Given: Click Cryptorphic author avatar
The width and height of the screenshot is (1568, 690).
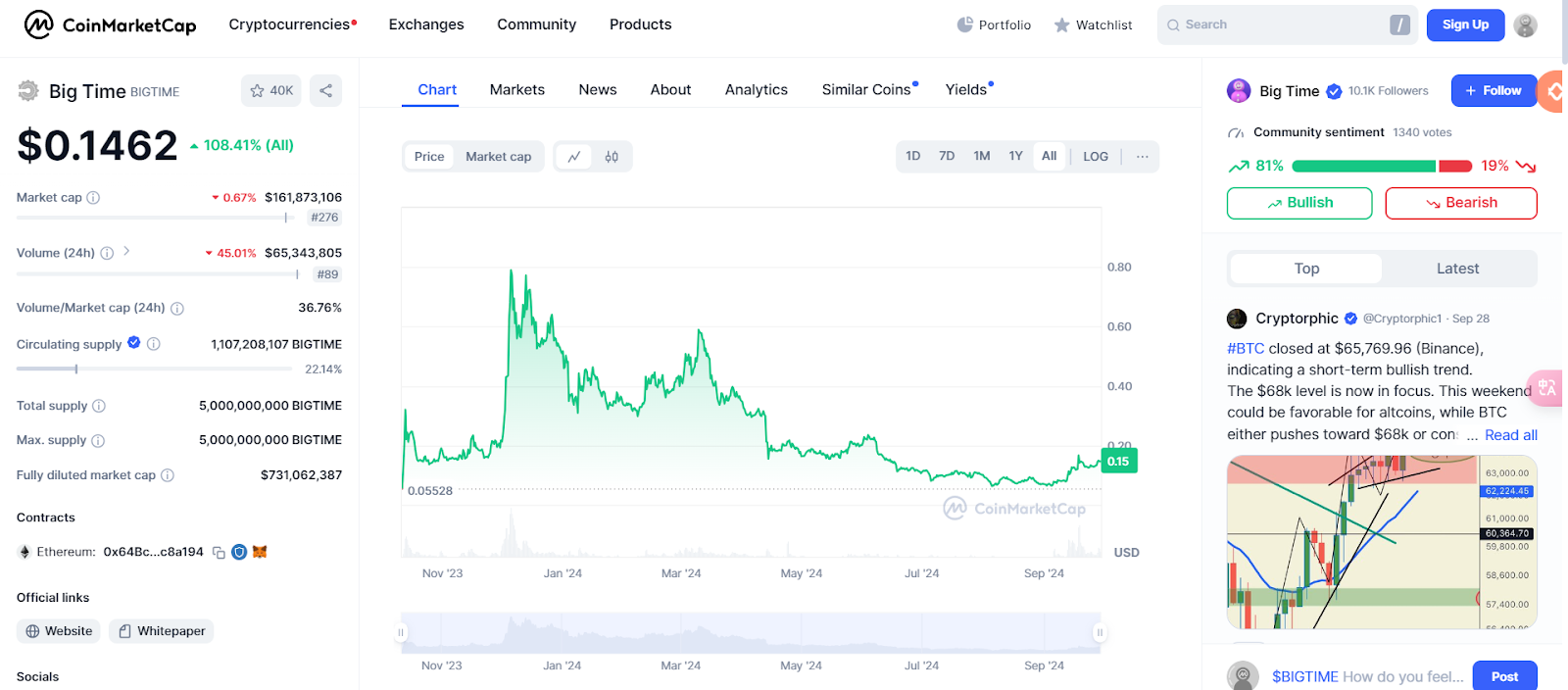Looking at the screenshot, I should [1237, 319].
